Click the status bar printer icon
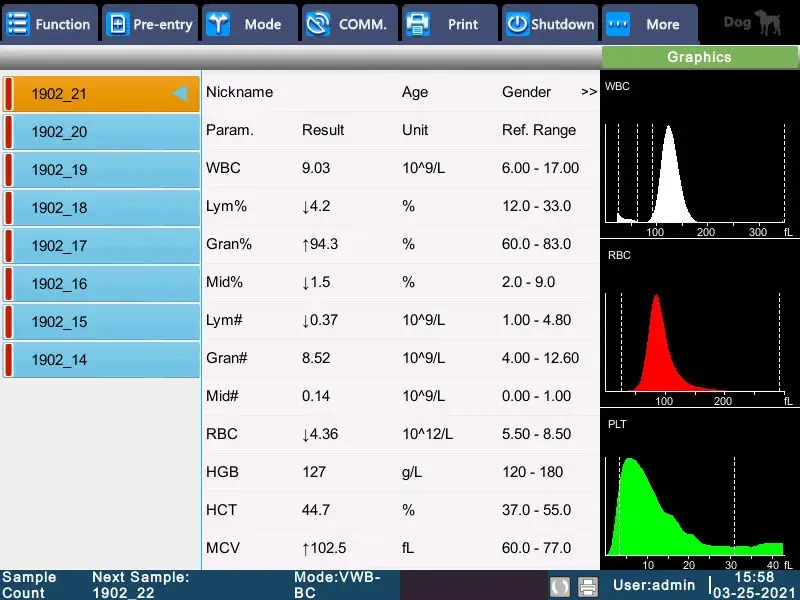Viewport: 800px width, 600px height. [588, 586]
